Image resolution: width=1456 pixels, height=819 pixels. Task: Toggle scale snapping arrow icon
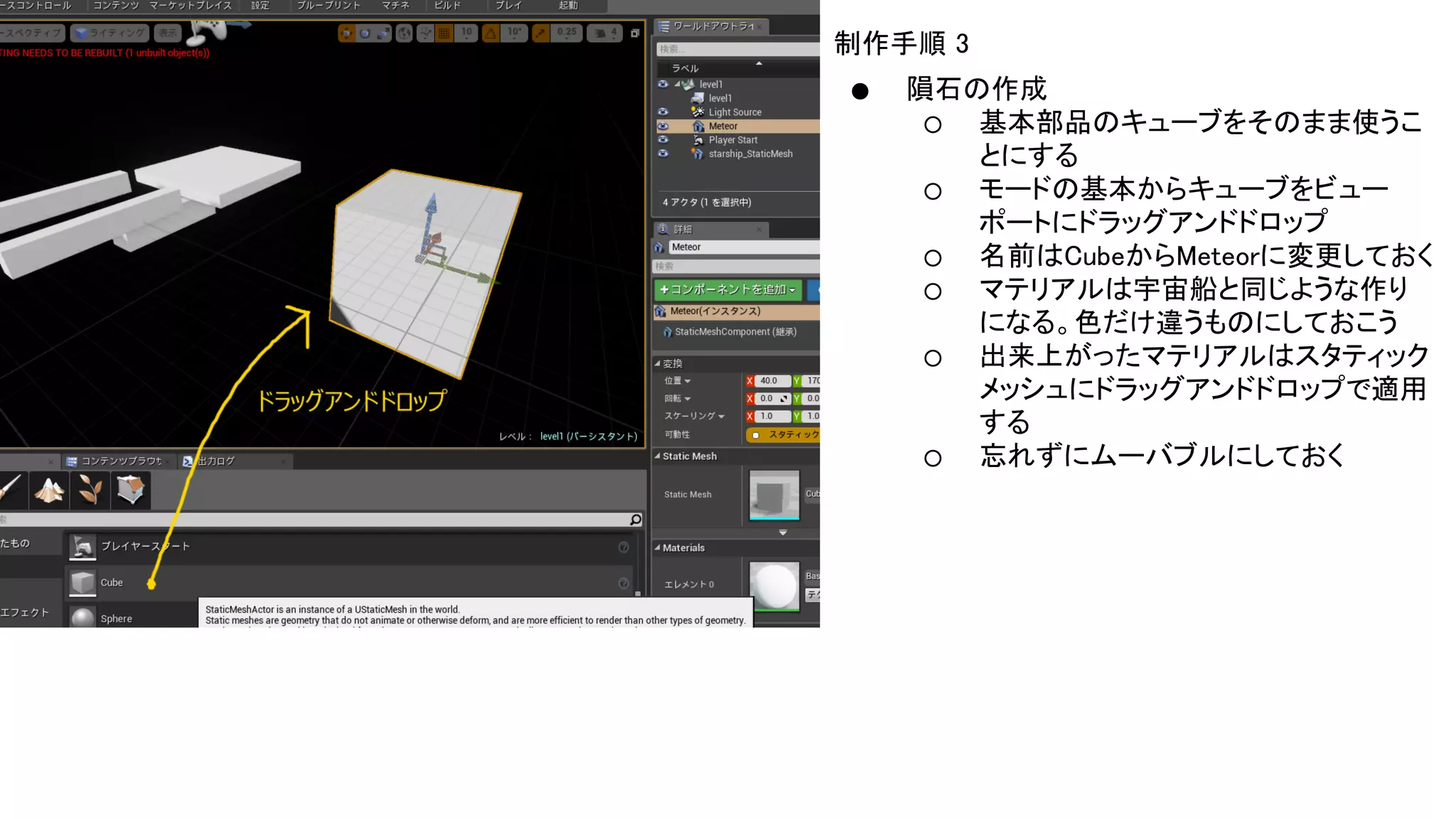point(540,33)
